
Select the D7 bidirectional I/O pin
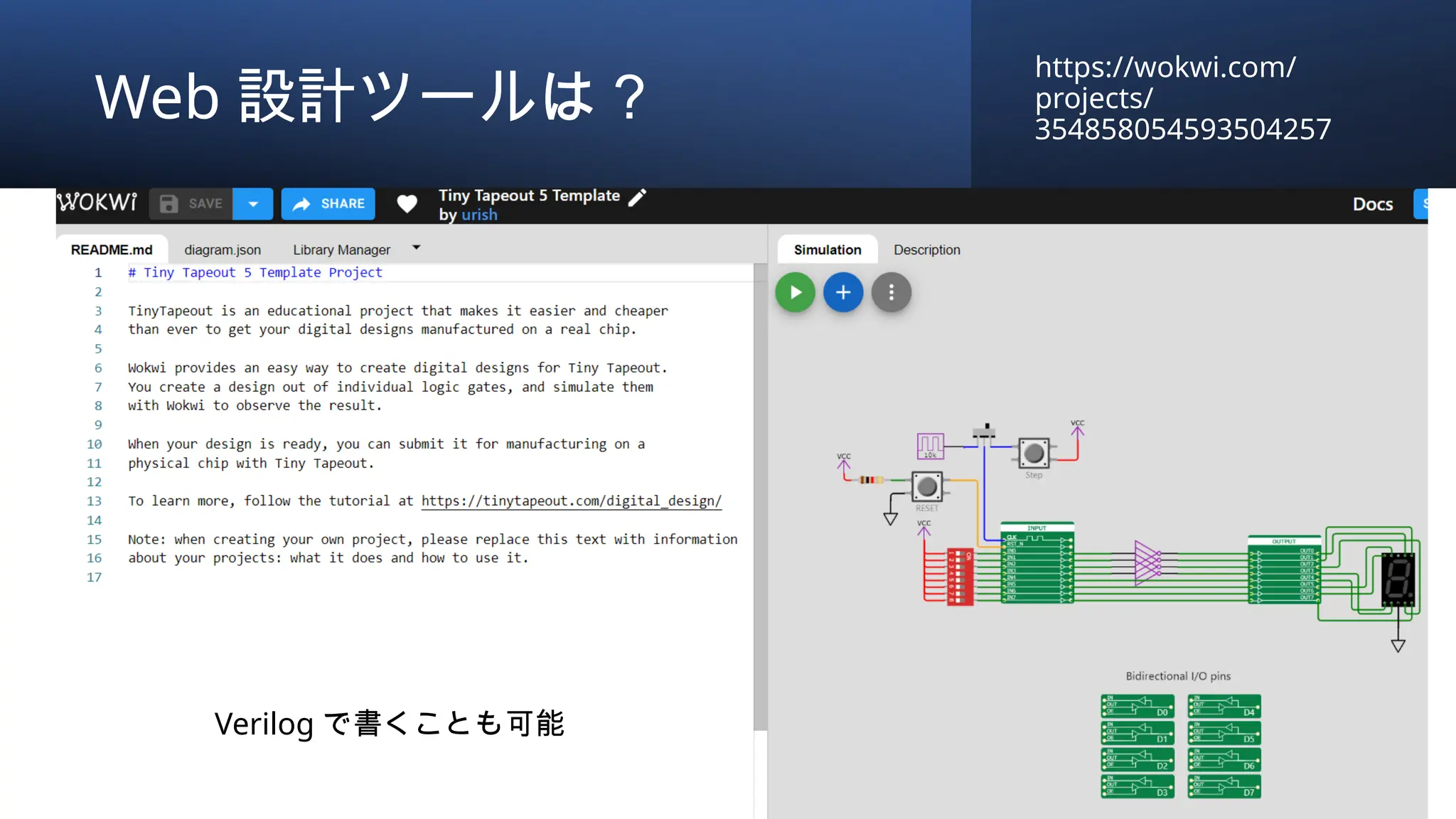point(1224,787)
